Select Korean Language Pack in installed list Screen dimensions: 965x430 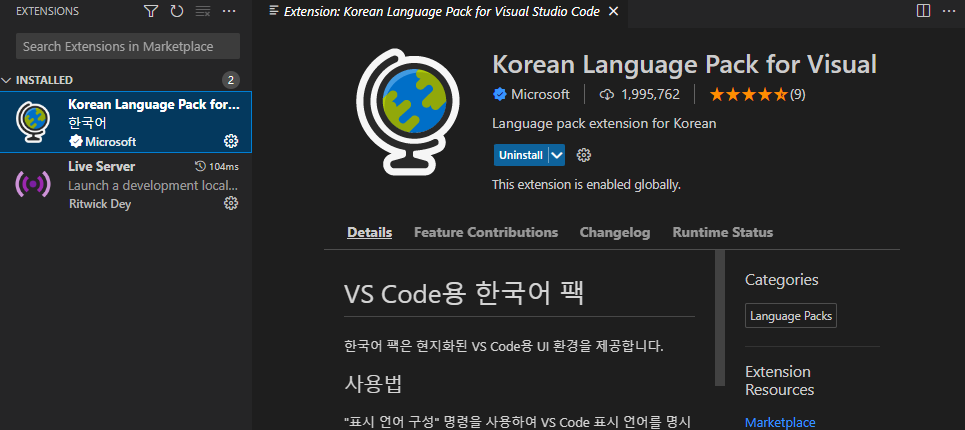[126, 122]
